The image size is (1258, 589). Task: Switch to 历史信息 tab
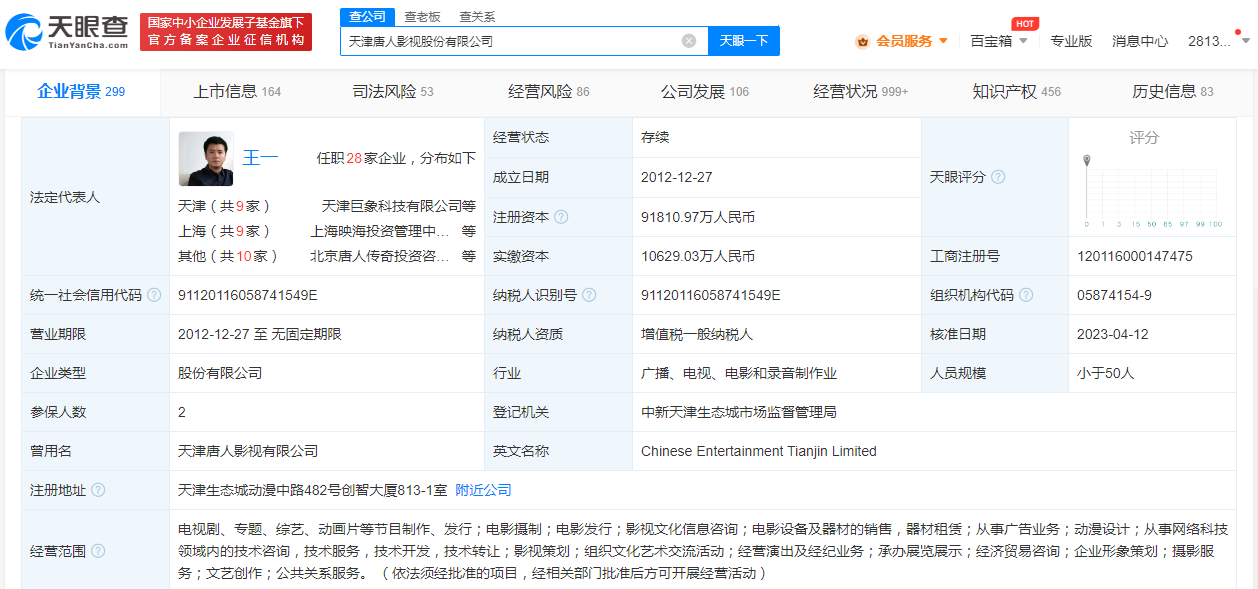tap(1173, 92)
